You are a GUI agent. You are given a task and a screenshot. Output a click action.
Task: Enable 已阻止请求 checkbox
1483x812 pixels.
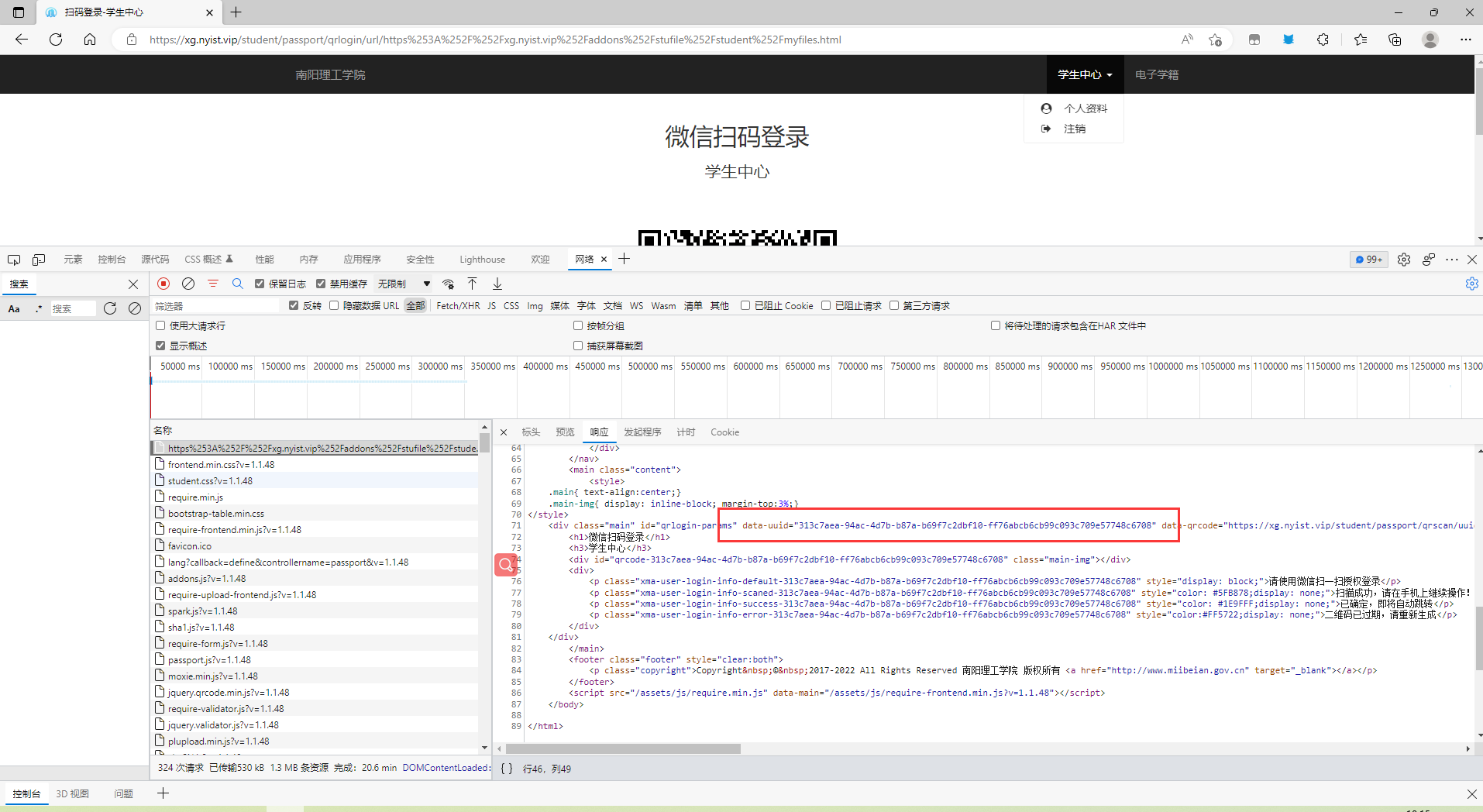(826, 305)
